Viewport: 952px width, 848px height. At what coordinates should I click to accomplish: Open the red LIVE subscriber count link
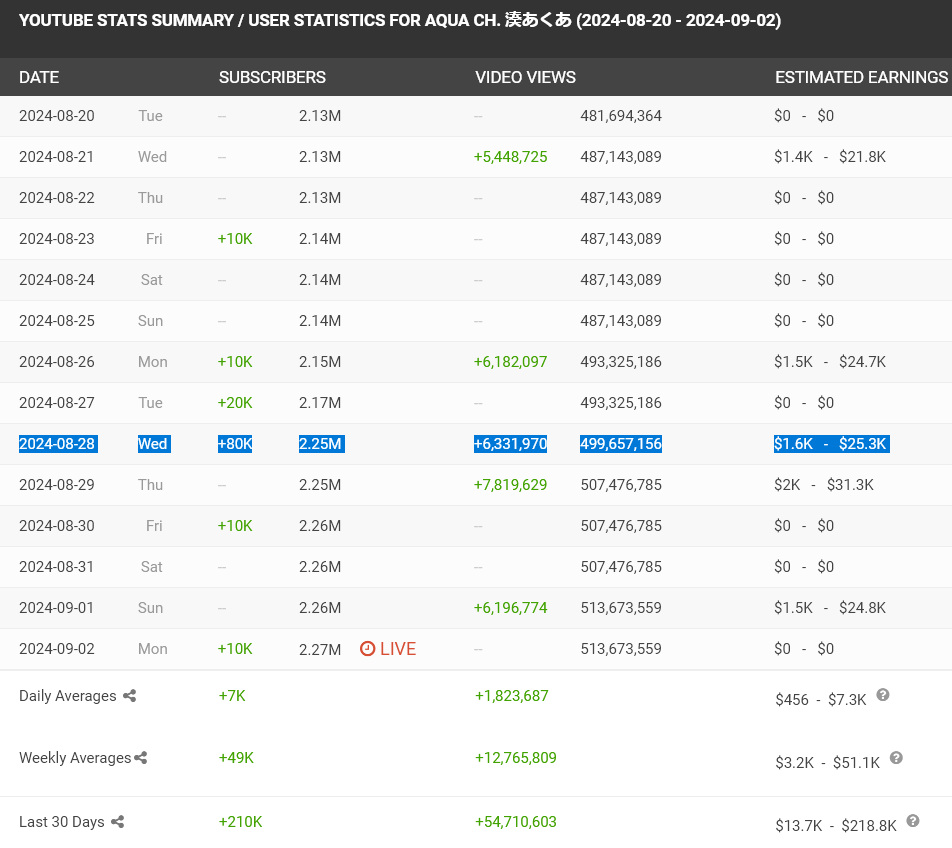pos(388,649)
